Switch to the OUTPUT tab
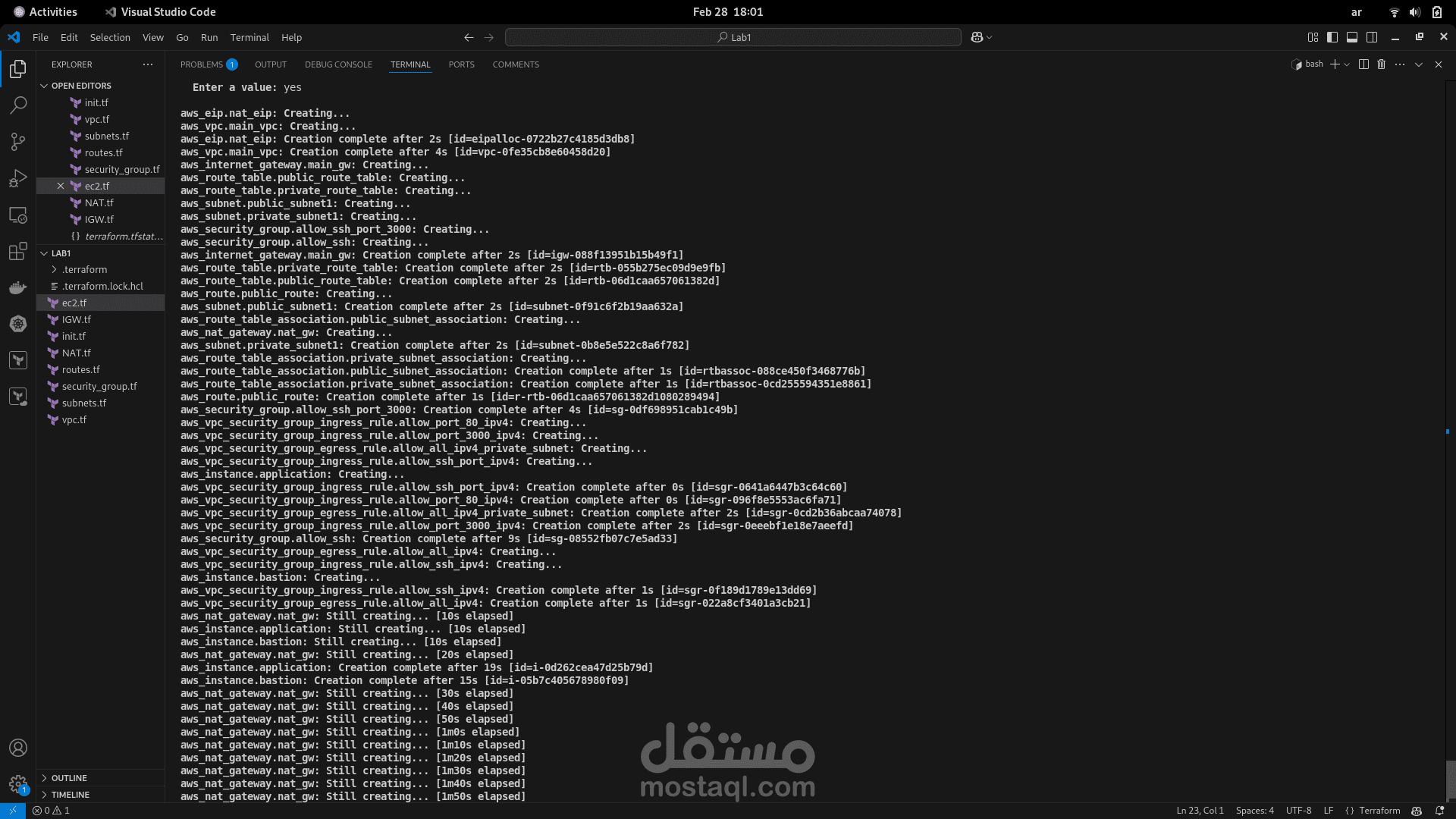This screenshot has width=1456, height=819. [271, 64]
